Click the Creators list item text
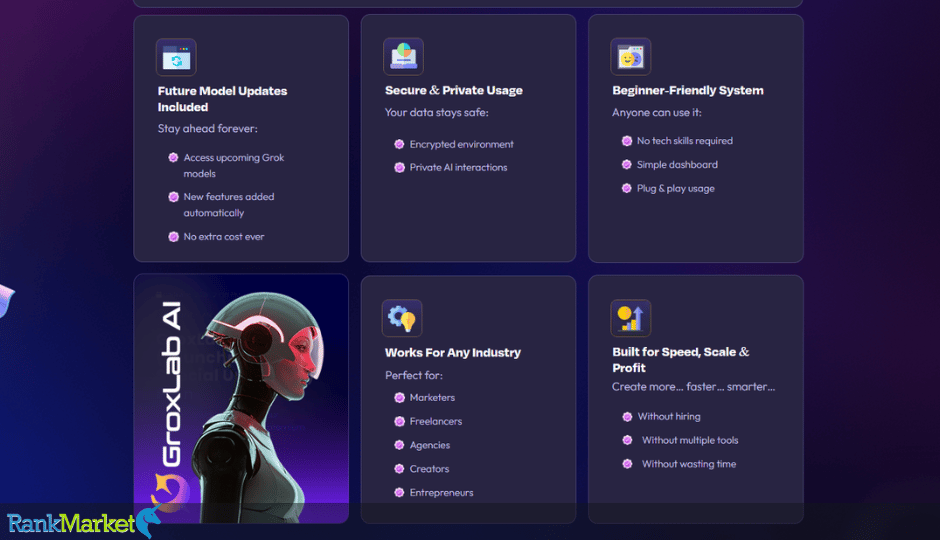Screen dimensions: 940x540 tap(429, 469)
